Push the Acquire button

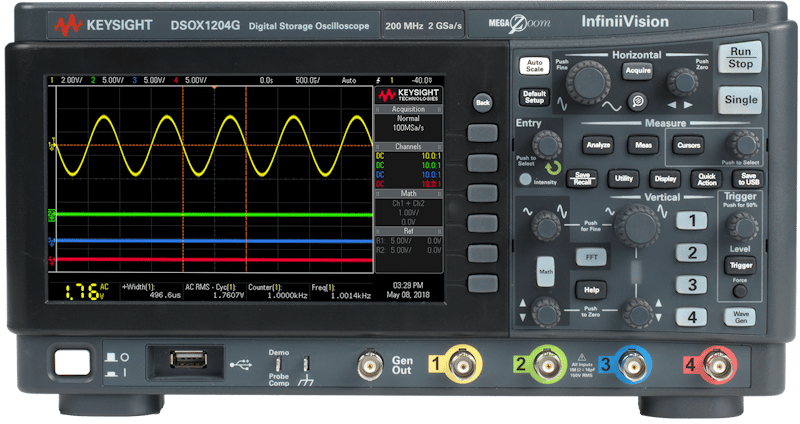(x=638, y=70)
